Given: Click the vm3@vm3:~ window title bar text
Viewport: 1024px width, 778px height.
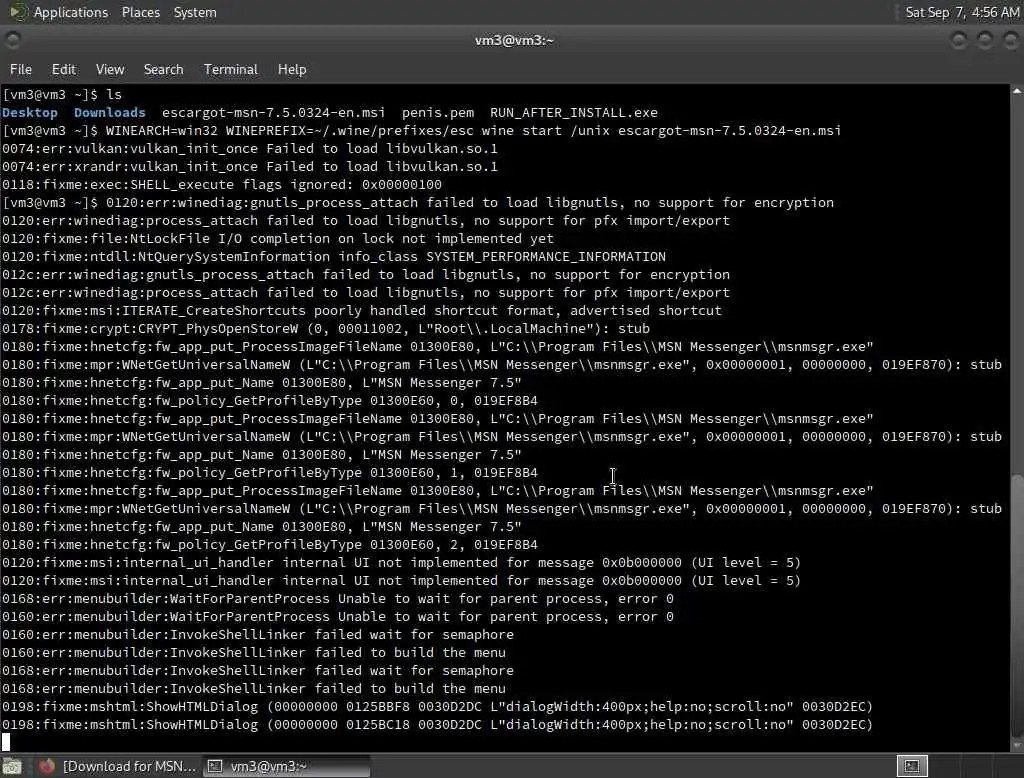Looking at the screenshot, I should pos(514,41).
